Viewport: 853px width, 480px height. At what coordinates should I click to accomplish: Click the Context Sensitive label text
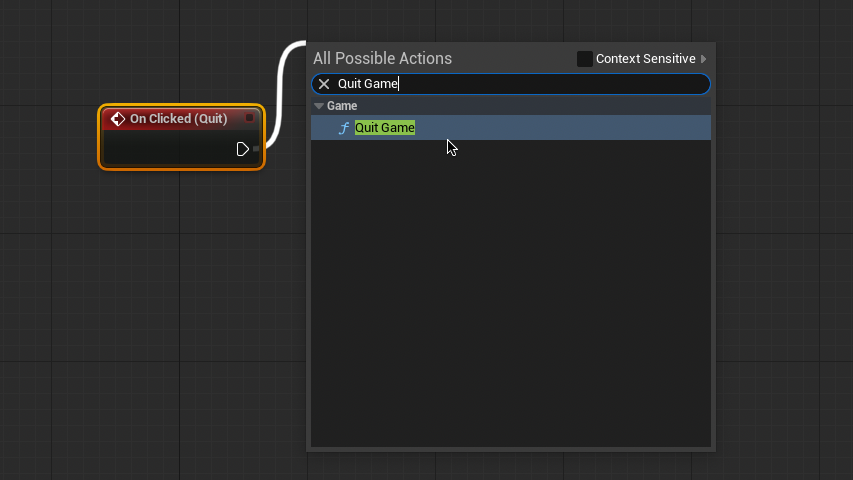[x=645, y=59]
